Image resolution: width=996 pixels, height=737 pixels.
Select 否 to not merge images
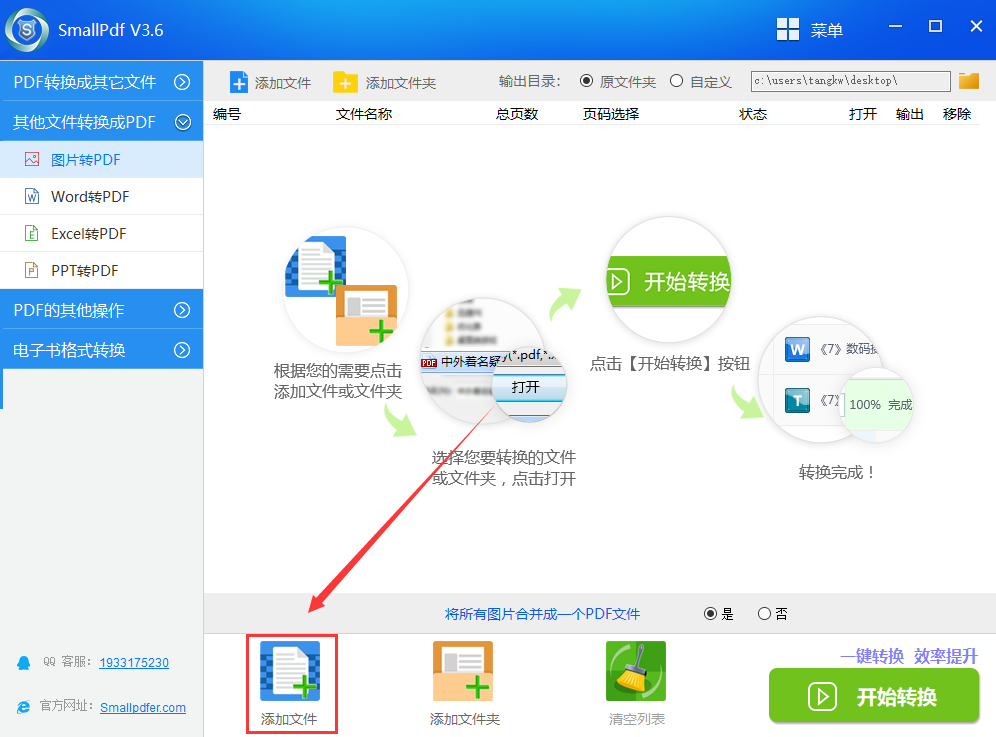(764, 614)
